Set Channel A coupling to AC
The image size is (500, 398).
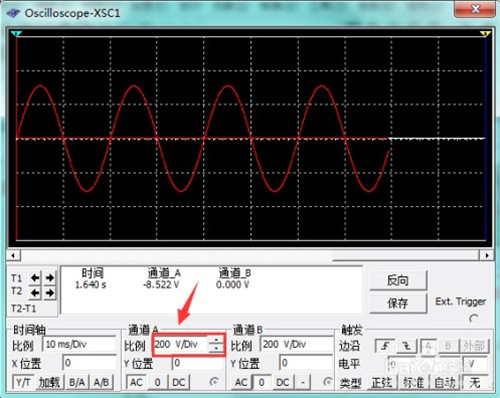pos(136,382)
